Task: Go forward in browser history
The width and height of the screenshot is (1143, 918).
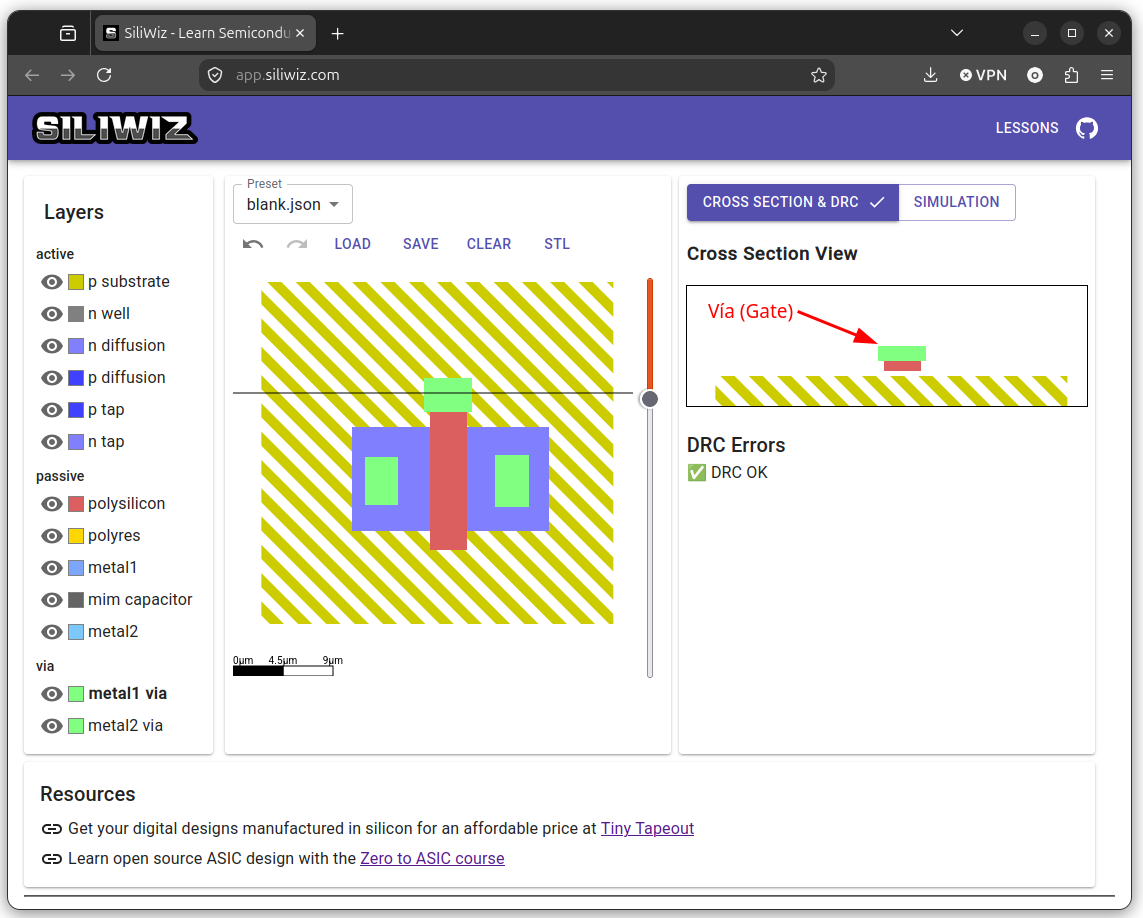Action: [68, 75]
